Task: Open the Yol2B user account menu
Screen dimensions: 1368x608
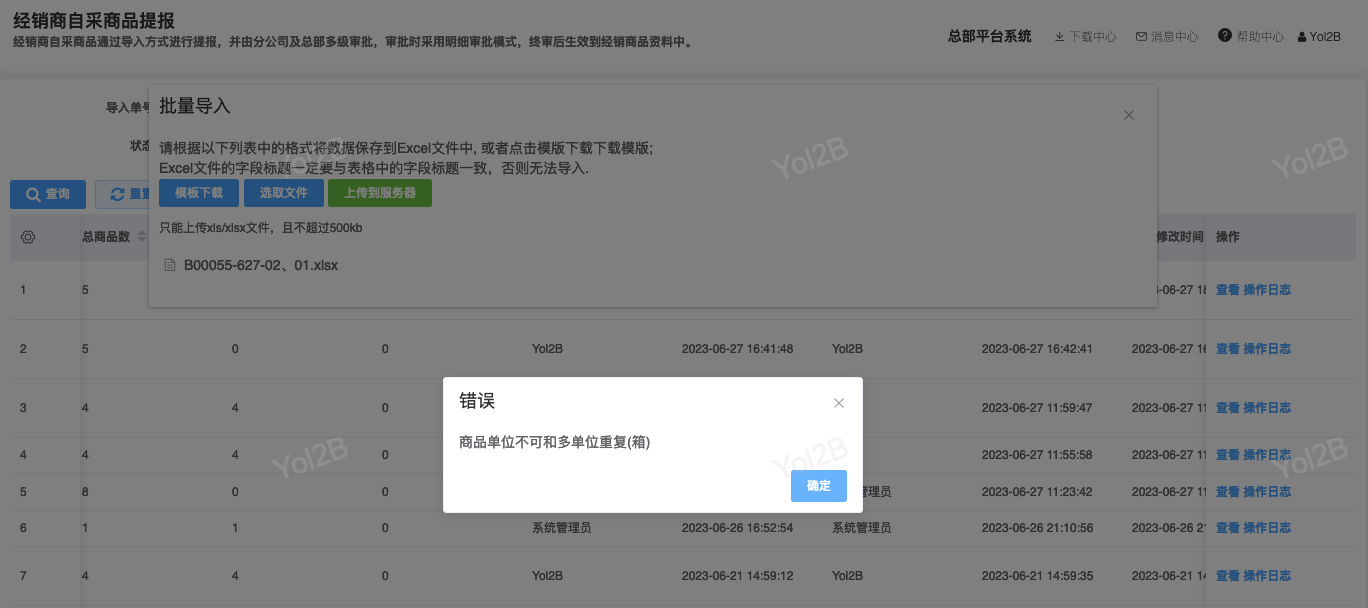Action: [1318, 37]
